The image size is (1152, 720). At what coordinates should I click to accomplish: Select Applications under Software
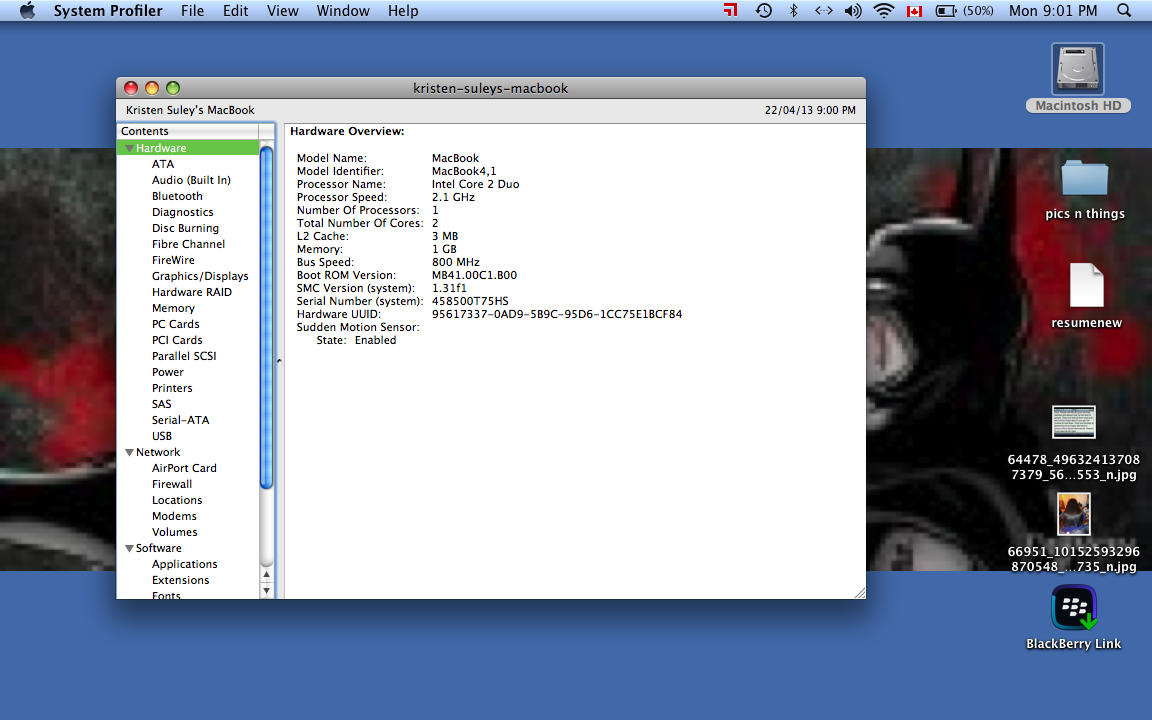184,564
